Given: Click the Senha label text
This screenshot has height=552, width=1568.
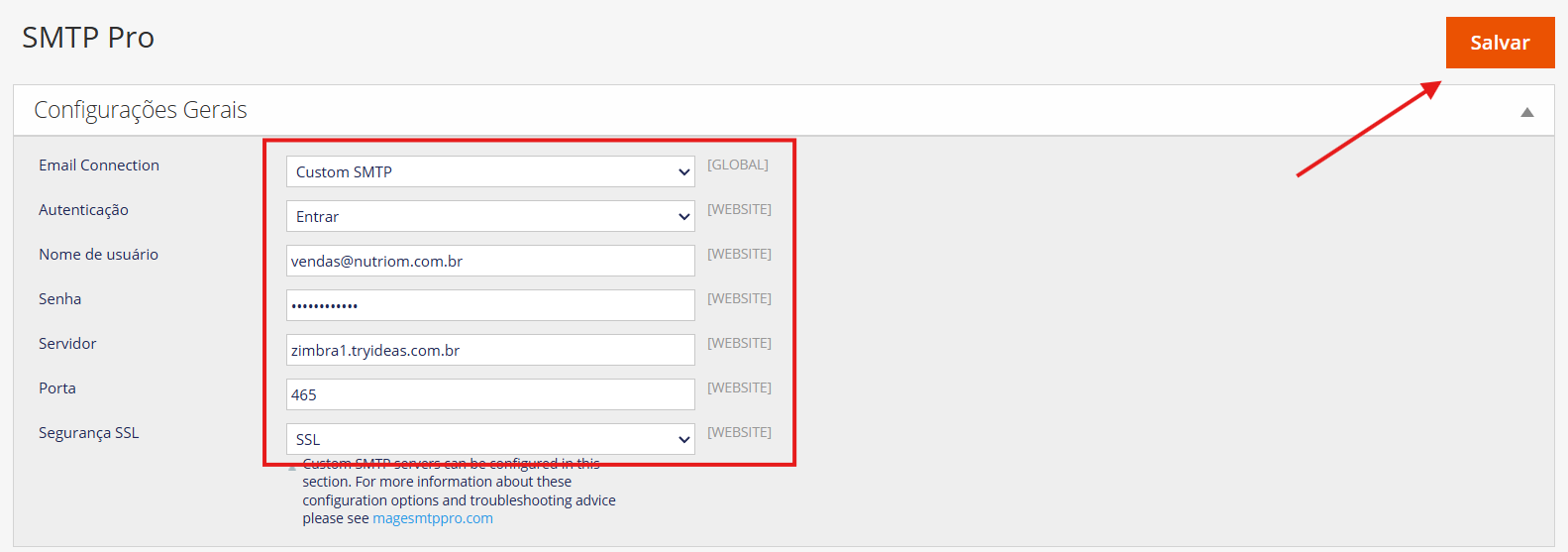Looking at the screenshot, I should 59,299.
